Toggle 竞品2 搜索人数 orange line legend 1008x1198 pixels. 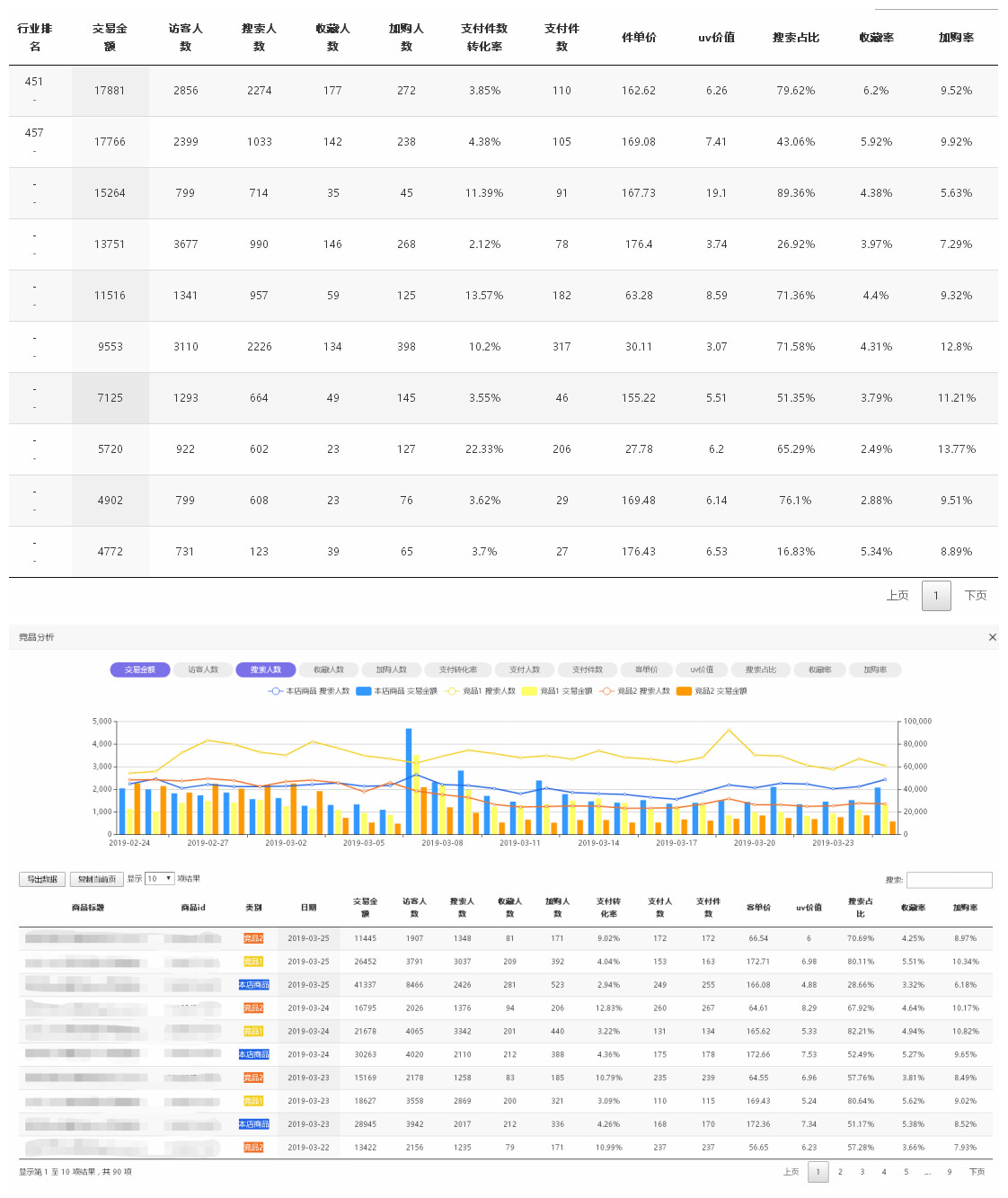point(607,691)
